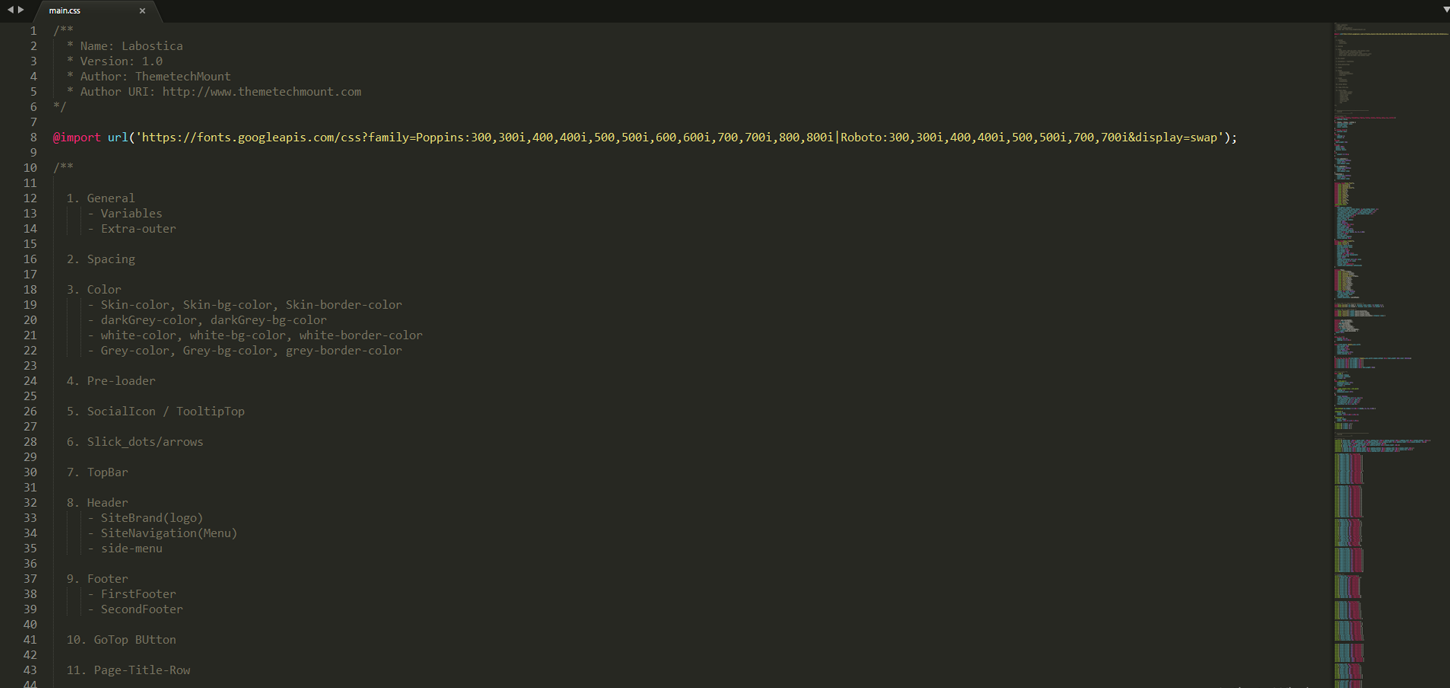Image resolution: width=1450 pixels, height=688 pixels.
Task: Click the '5. SocialIcon / TooltipTop' line
Action: coord(156,411)
